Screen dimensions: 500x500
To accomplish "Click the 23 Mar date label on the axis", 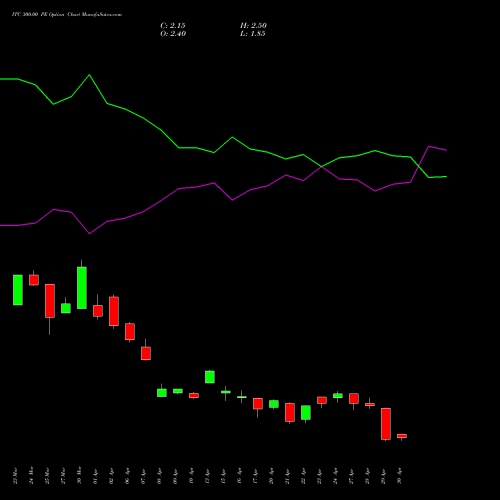I will 15,476.
